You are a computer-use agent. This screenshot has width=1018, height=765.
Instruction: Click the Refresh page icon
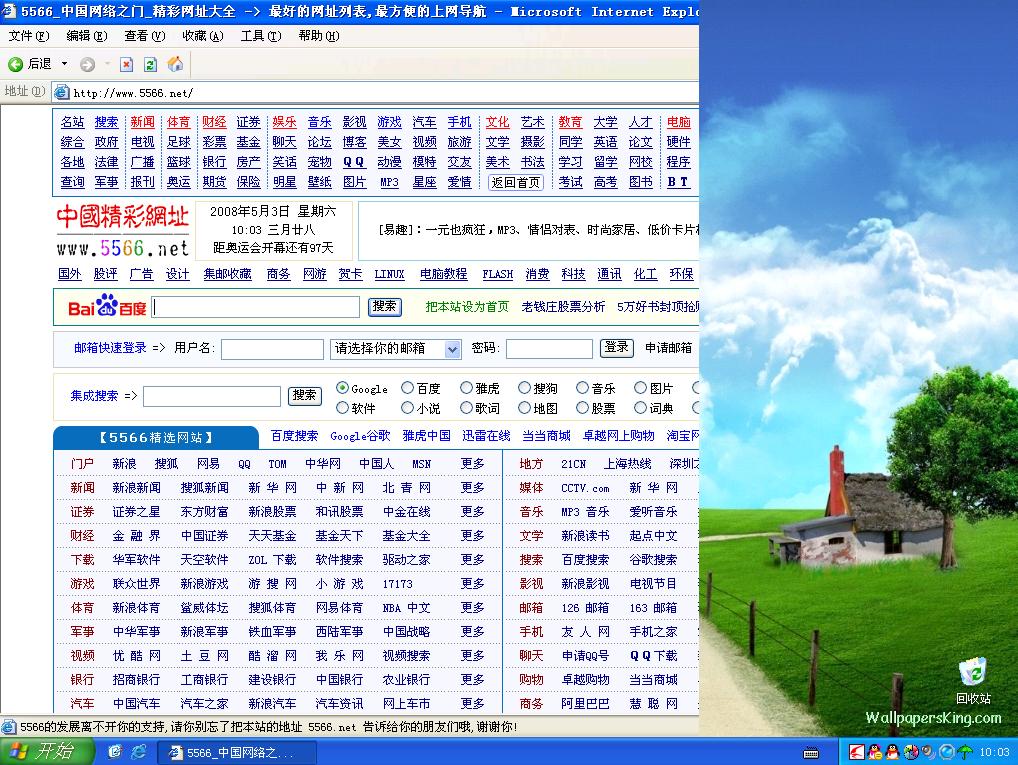[150, 64]
